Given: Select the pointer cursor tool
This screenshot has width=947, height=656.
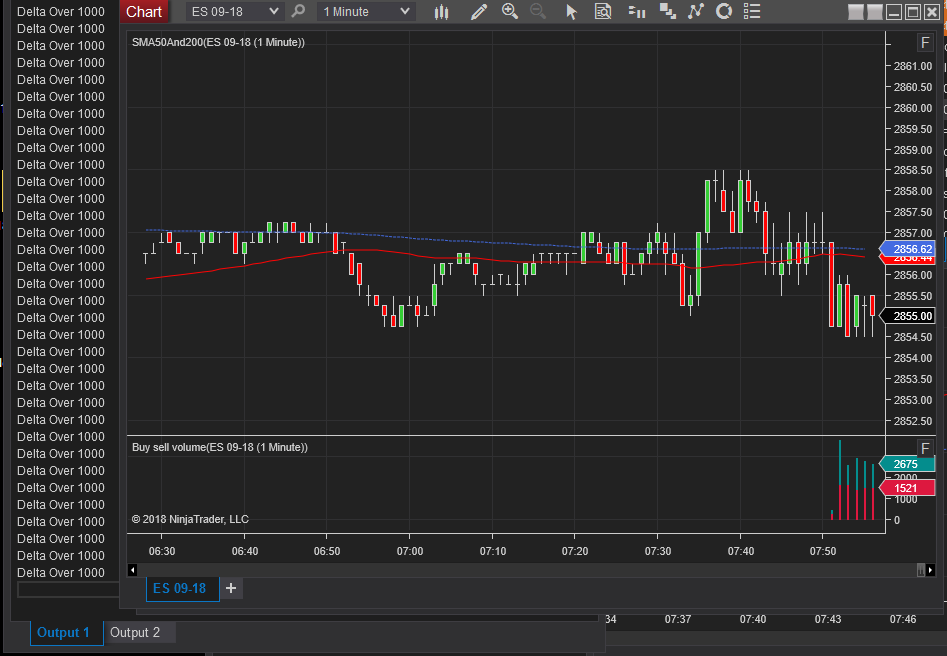Looking at the screenshot, I should pyautogui.click(x=572, y=12).
